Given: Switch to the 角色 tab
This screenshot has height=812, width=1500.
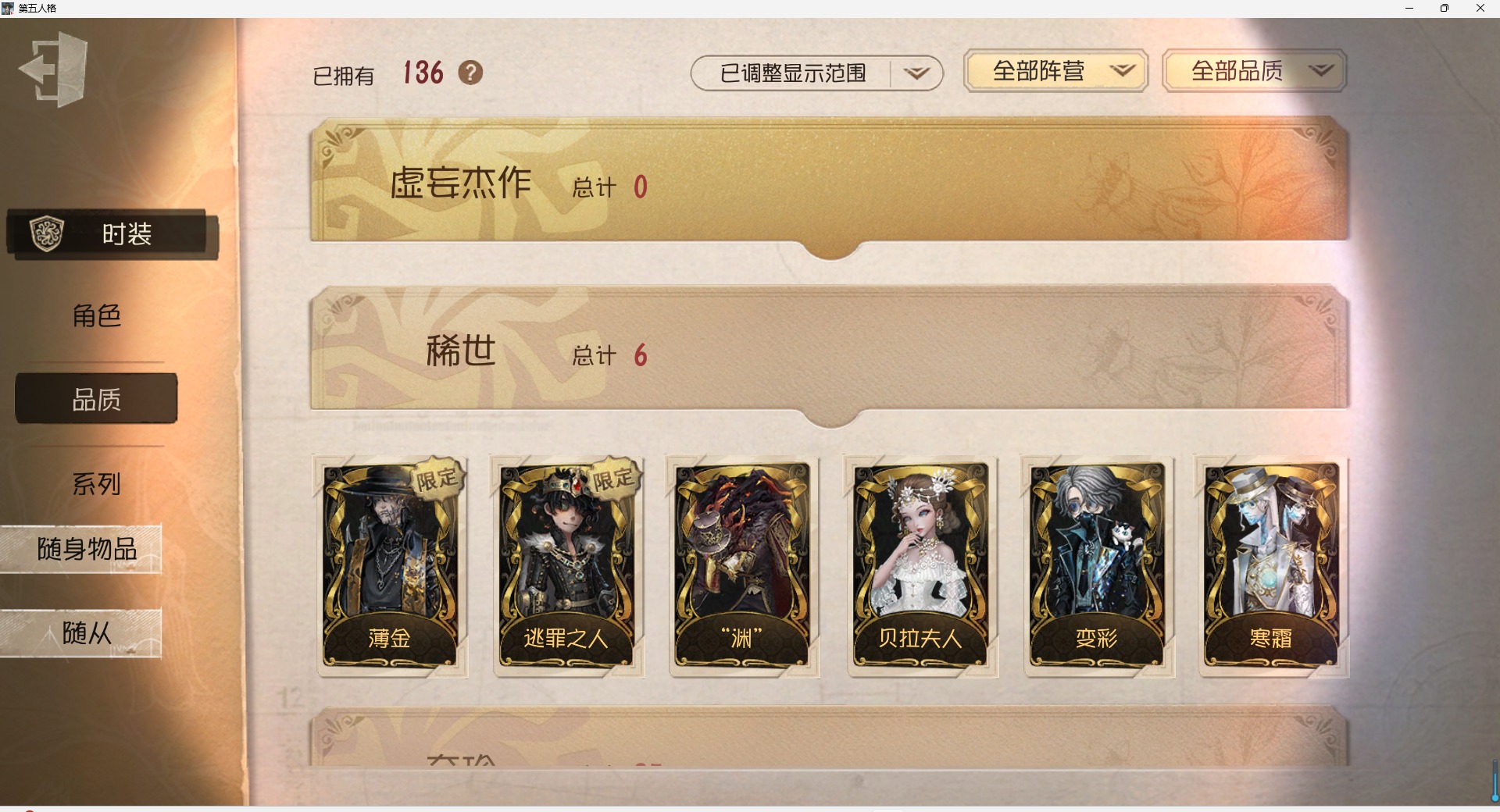Looking at the screenshot, I should (x=97, y=315).
